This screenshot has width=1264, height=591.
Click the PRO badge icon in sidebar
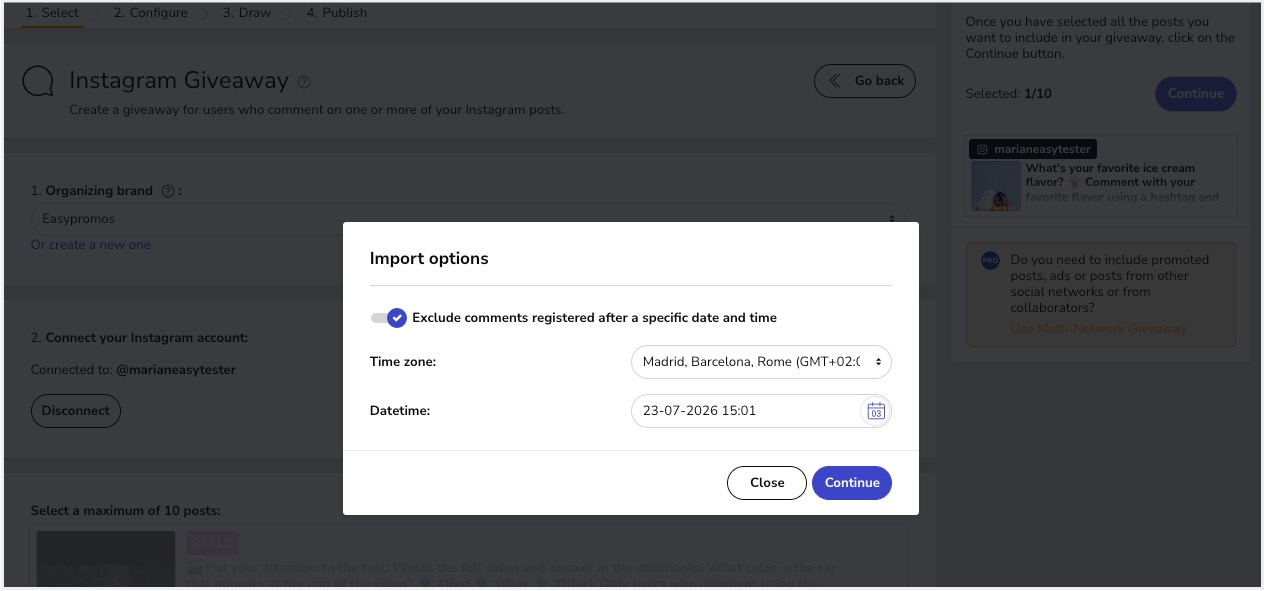990,260
